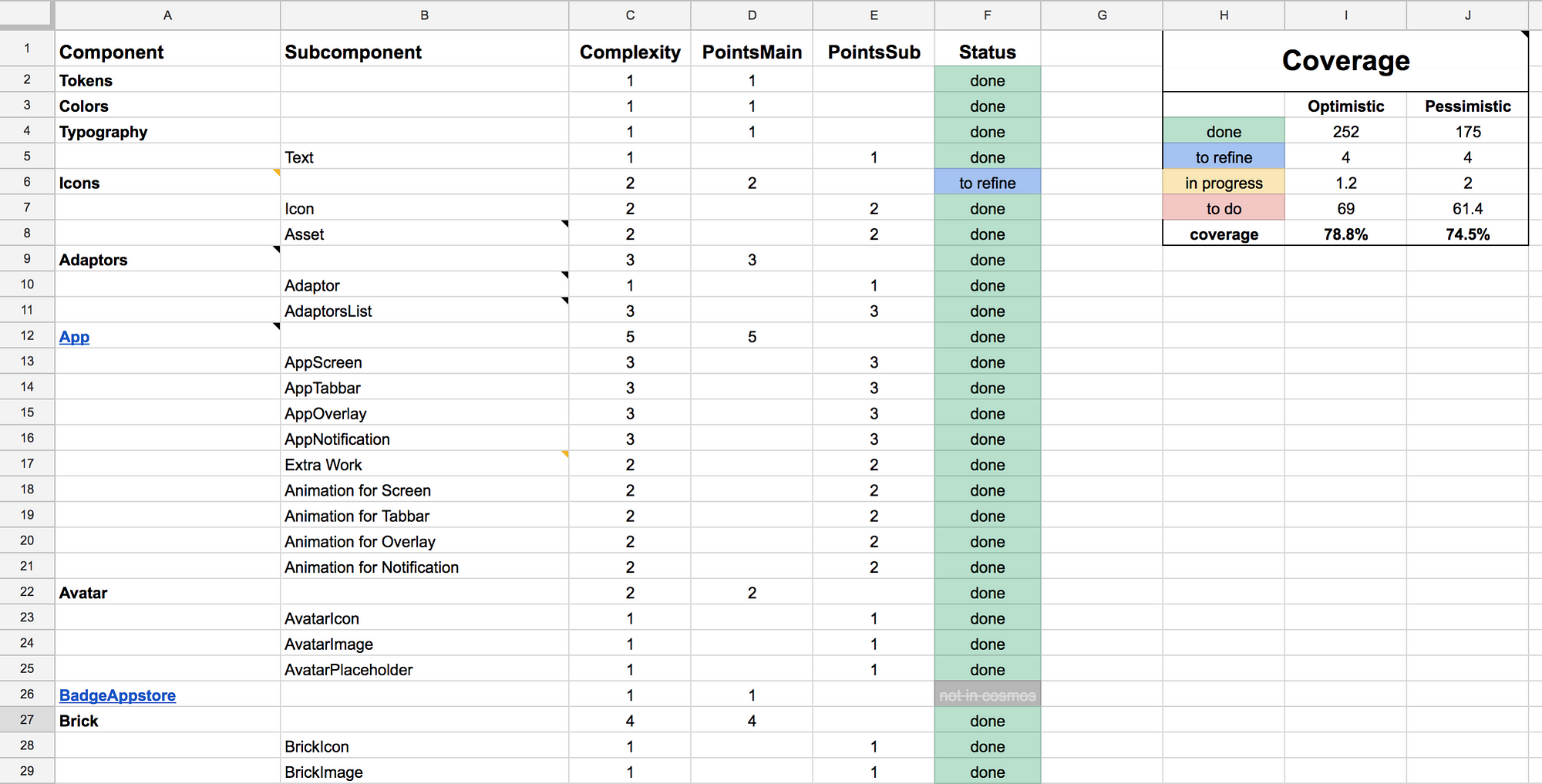
Task: Click the pessimistic to-do value 61.4
Action: coord(1467,207)
